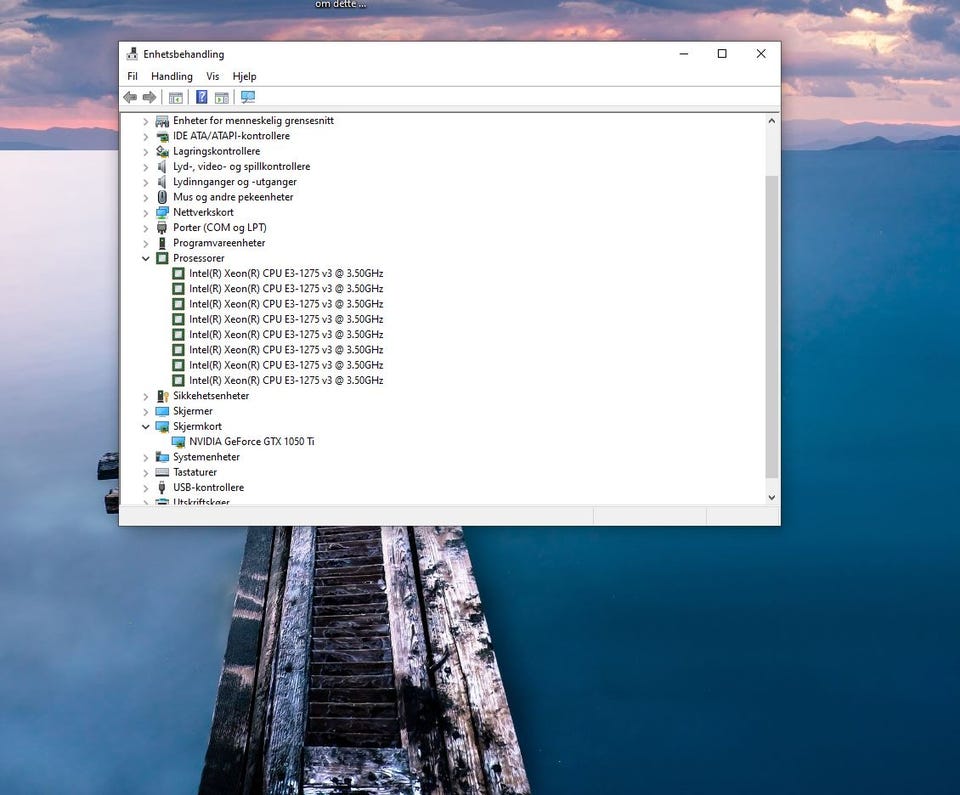
Task: Expand the Tastaturer node
Action: 146,473
